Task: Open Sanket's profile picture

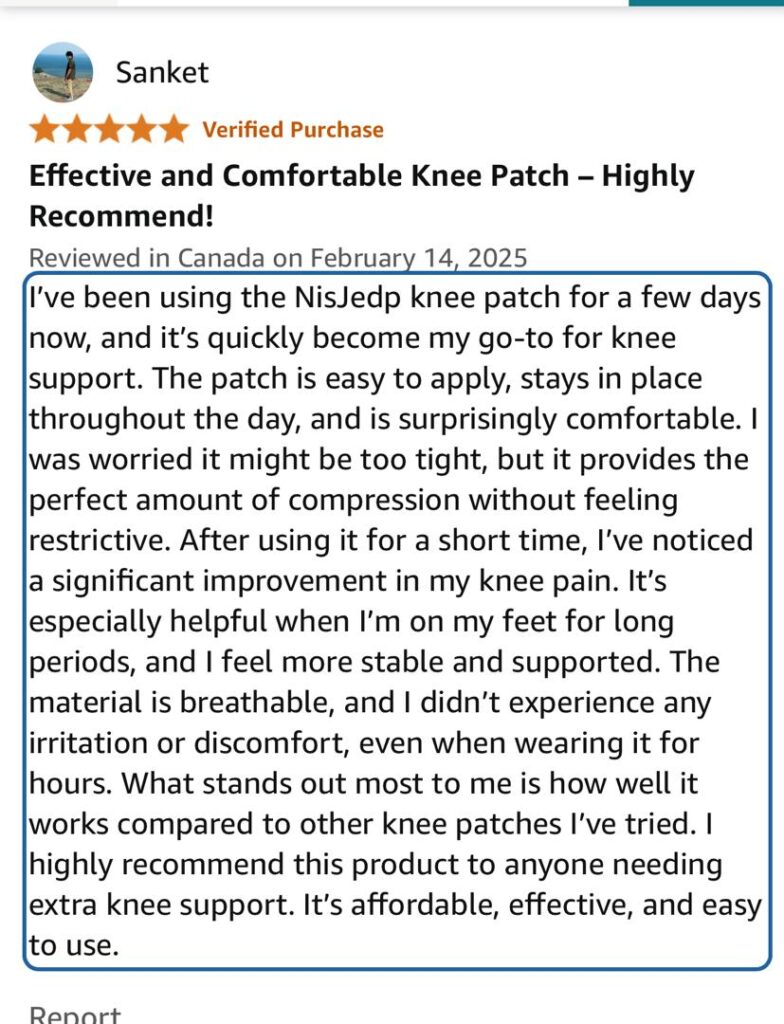Action: click(63, 72)
